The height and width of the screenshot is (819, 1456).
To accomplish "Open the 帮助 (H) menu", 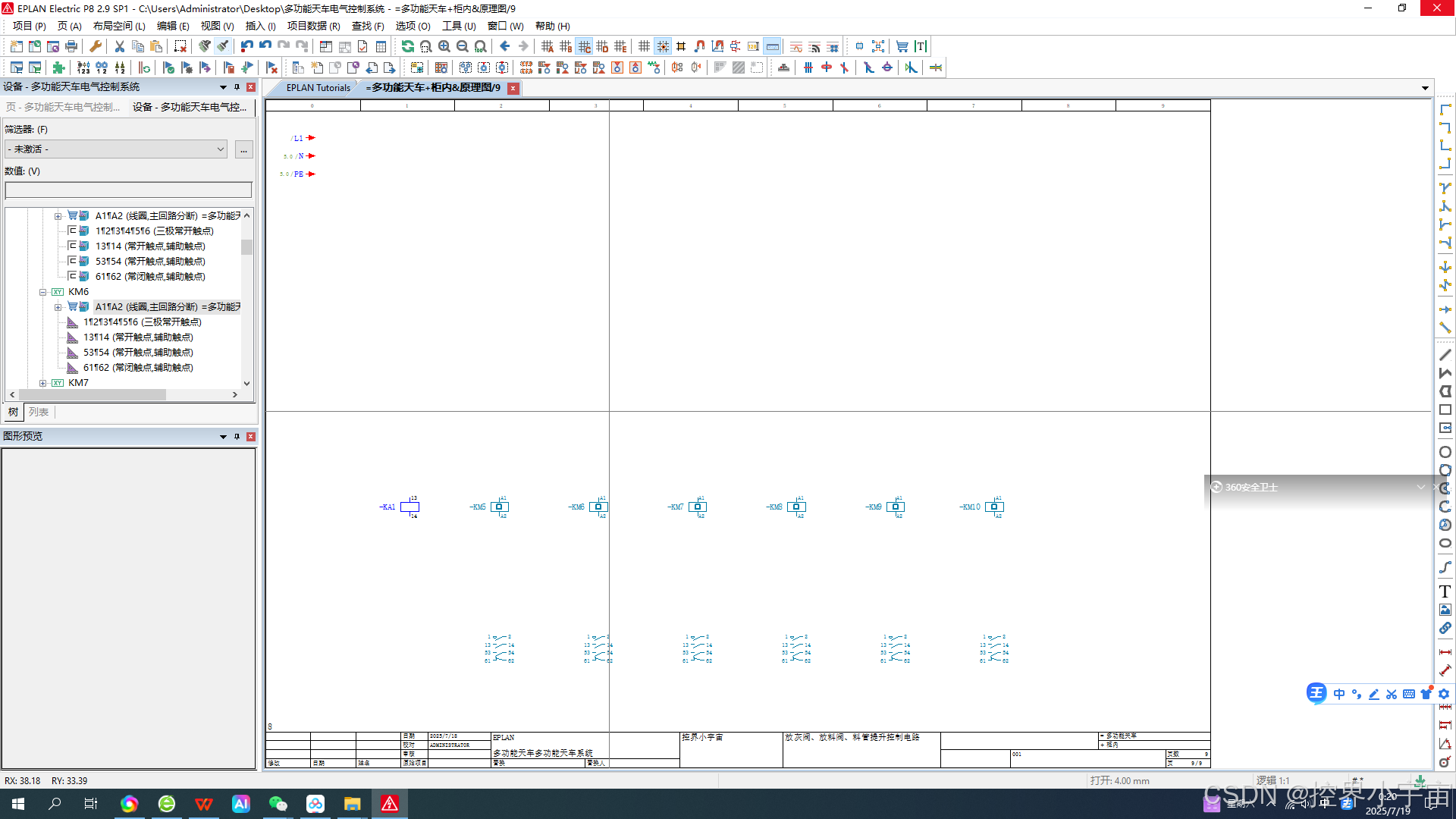I will coord(553,26).
